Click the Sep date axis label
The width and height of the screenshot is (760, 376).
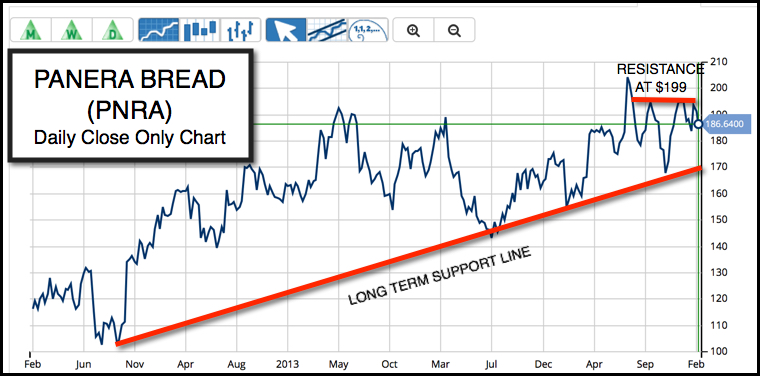tap(645, 364)
